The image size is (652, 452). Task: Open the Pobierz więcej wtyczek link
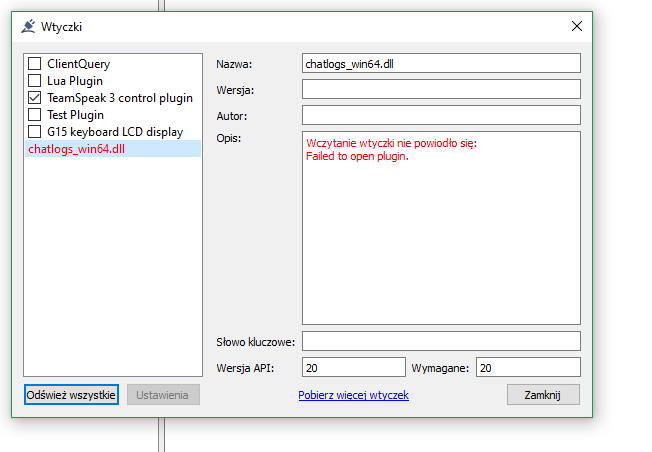pos(353,395)
